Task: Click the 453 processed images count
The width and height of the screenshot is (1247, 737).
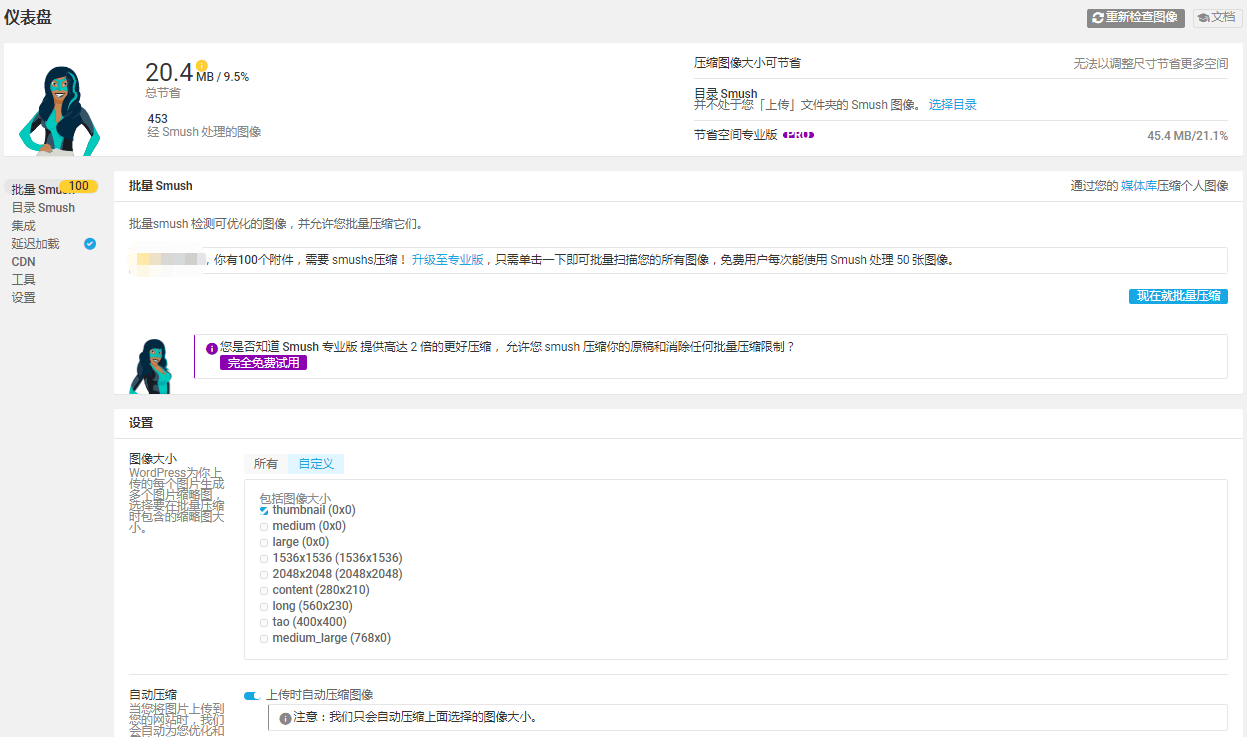Action: (x=158, y=118)
